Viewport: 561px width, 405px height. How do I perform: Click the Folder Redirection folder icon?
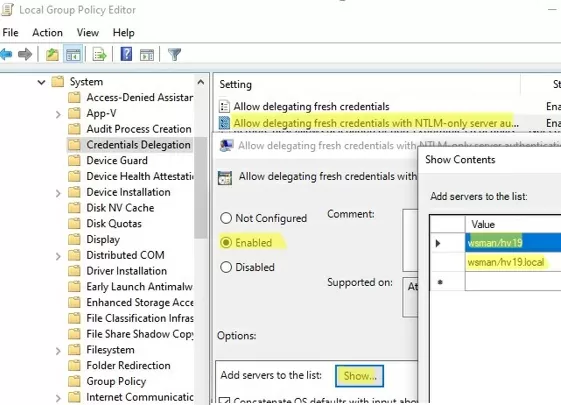point(74,366)
